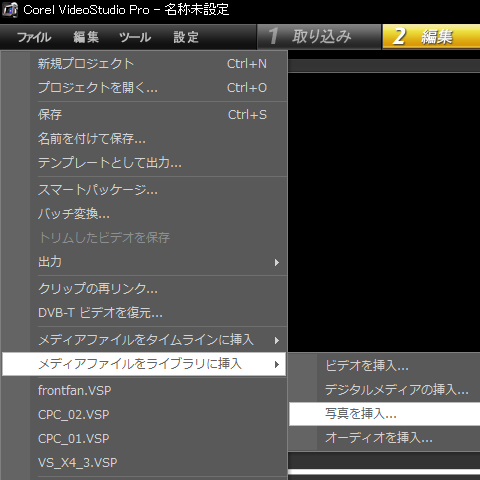
Task: Select クリップの再リンク...
Action: click(144, 289)
